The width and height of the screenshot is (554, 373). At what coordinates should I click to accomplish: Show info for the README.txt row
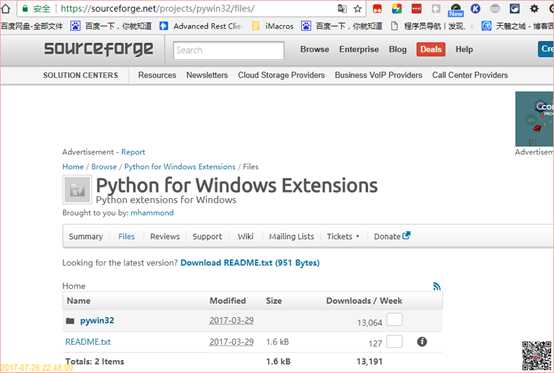point(422,342)
